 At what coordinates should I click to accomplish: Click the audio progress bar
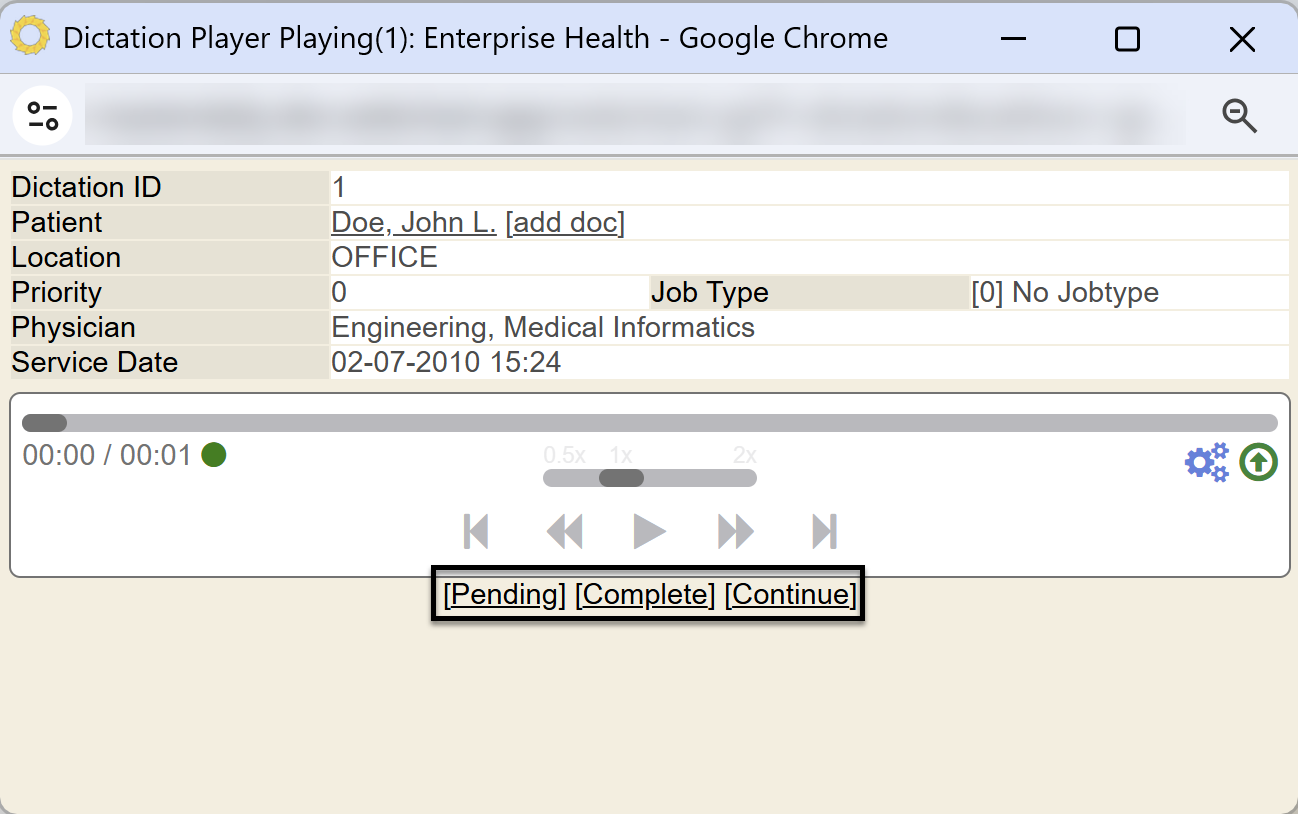tap(650, 423)
